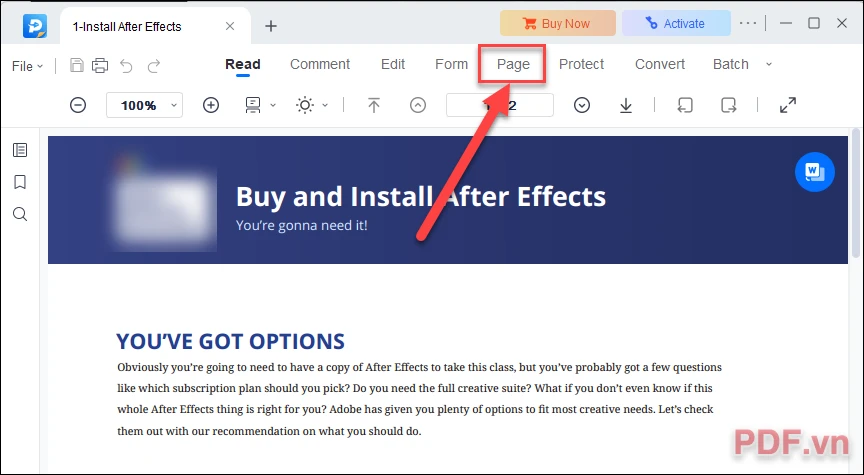Switch to the Batch tab
Screen dimensions: 864x475
click(x=731, y=64)
